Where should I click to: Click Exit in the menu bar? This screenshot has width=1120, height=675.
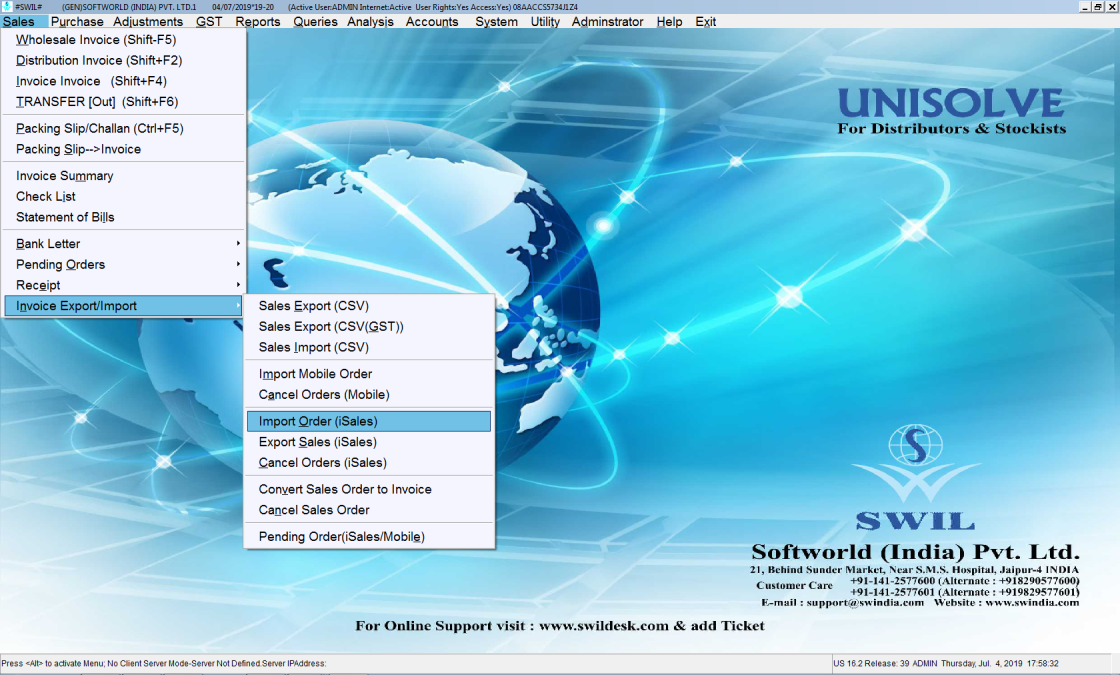[x=706, y=21]
